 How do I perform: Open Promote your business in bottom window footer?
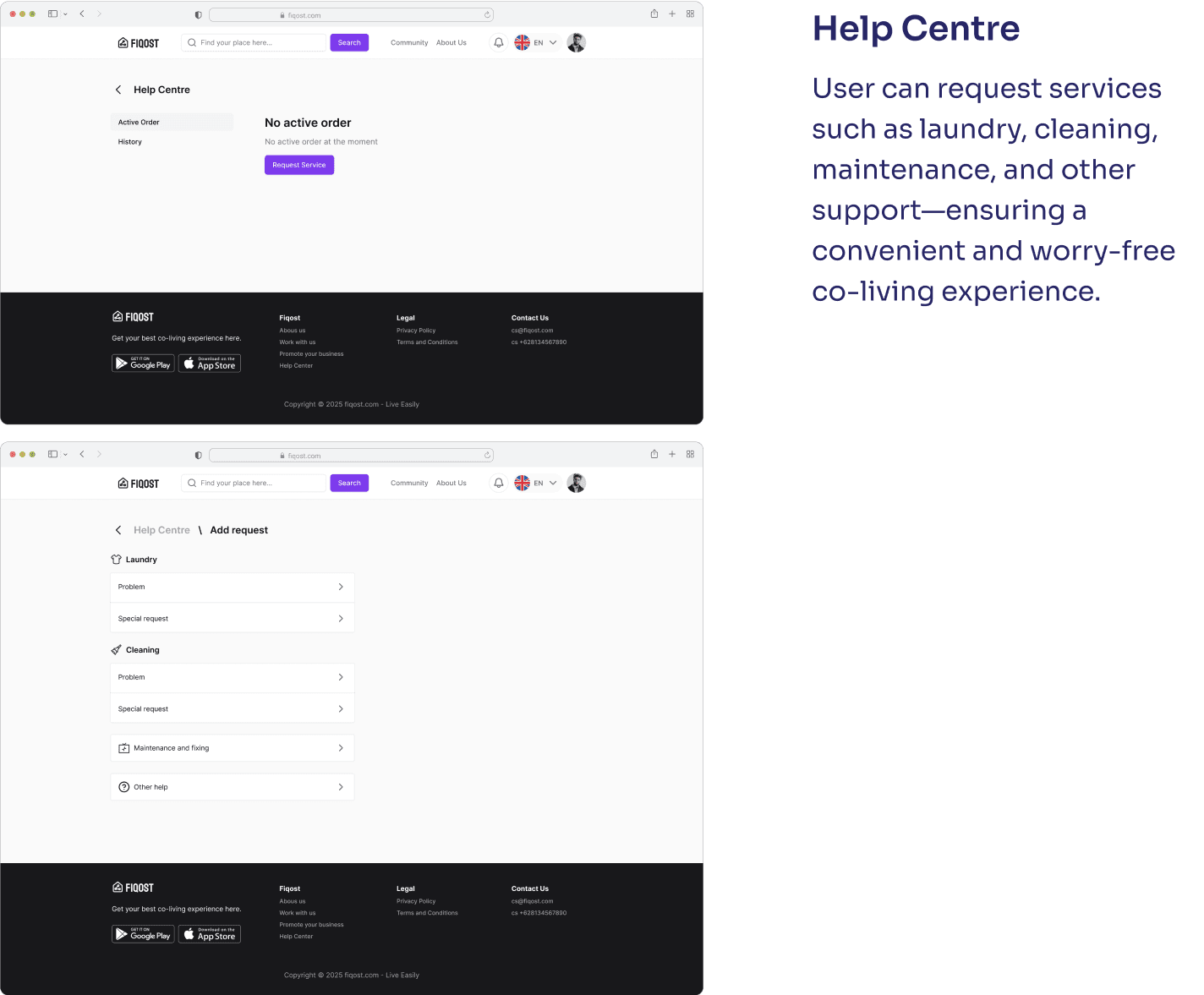point(311,925)
